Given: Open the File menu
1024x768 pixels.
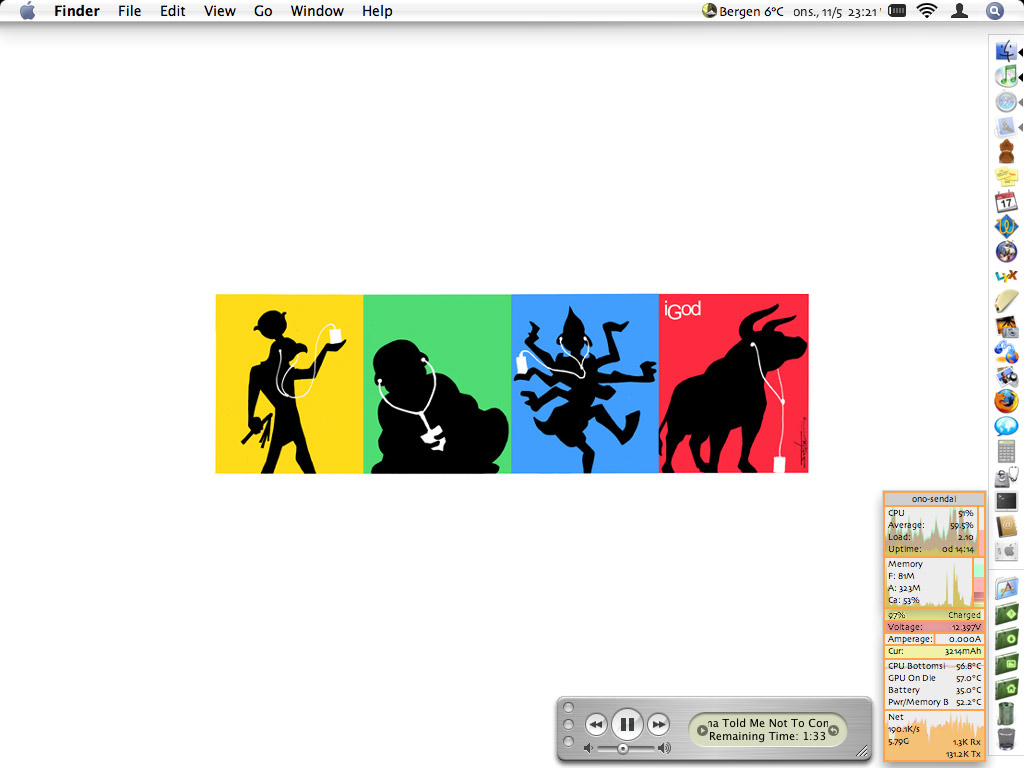Looking at the screenshot, I should (129, 11).
